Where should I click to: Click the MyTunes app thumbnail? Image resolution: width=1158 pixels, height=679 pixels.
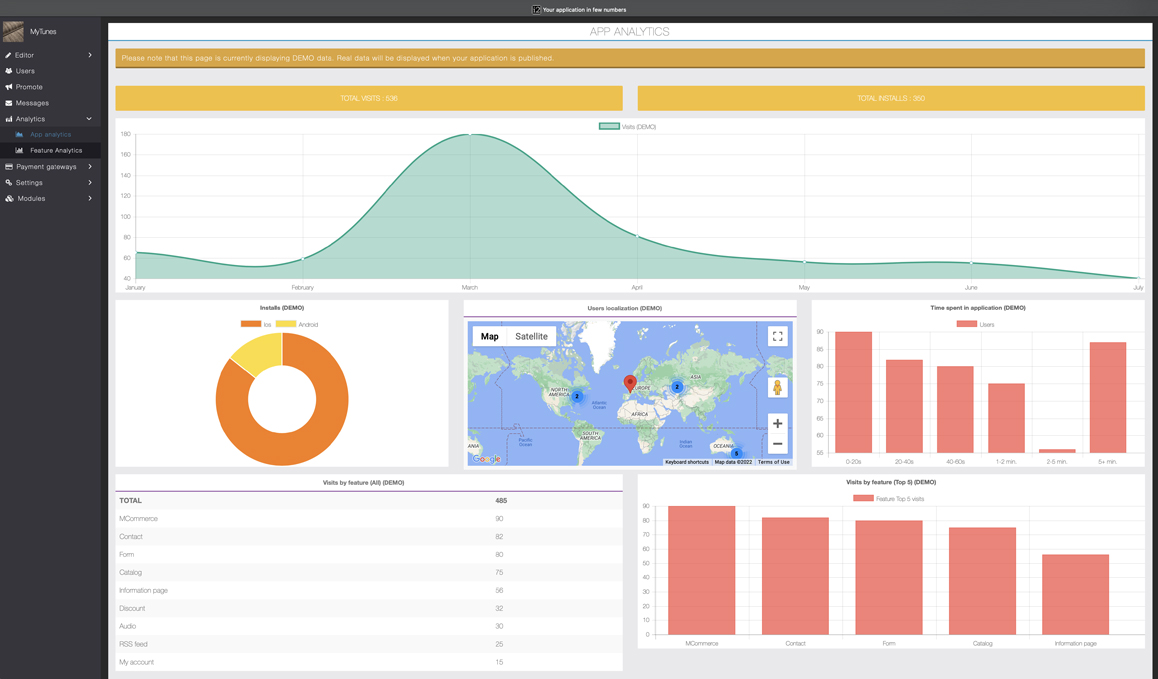click(x=13, y=32)
